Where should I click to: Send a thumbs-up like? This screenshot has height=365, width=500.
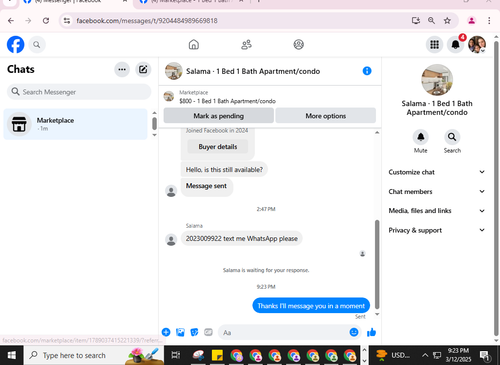coord(371,332)
